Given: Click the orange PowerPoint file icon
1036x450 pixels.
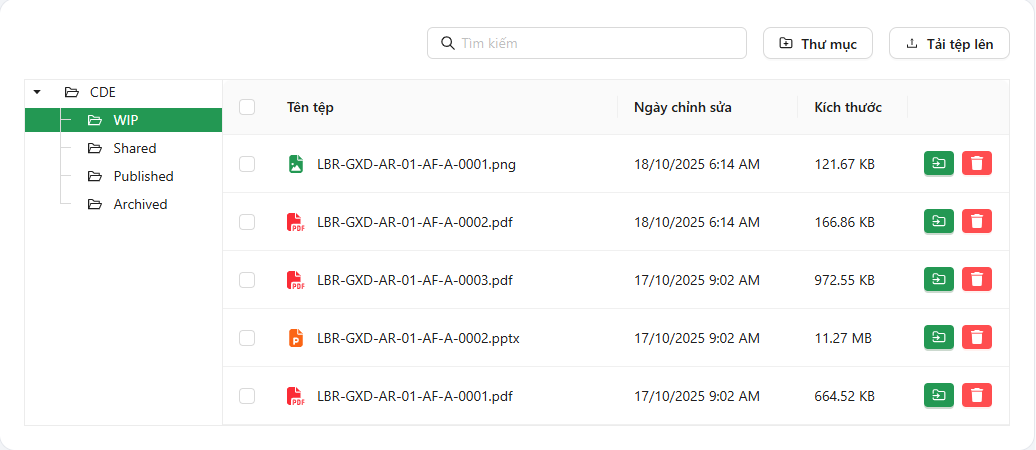Looking at the screenshot, I should (295, 338).
